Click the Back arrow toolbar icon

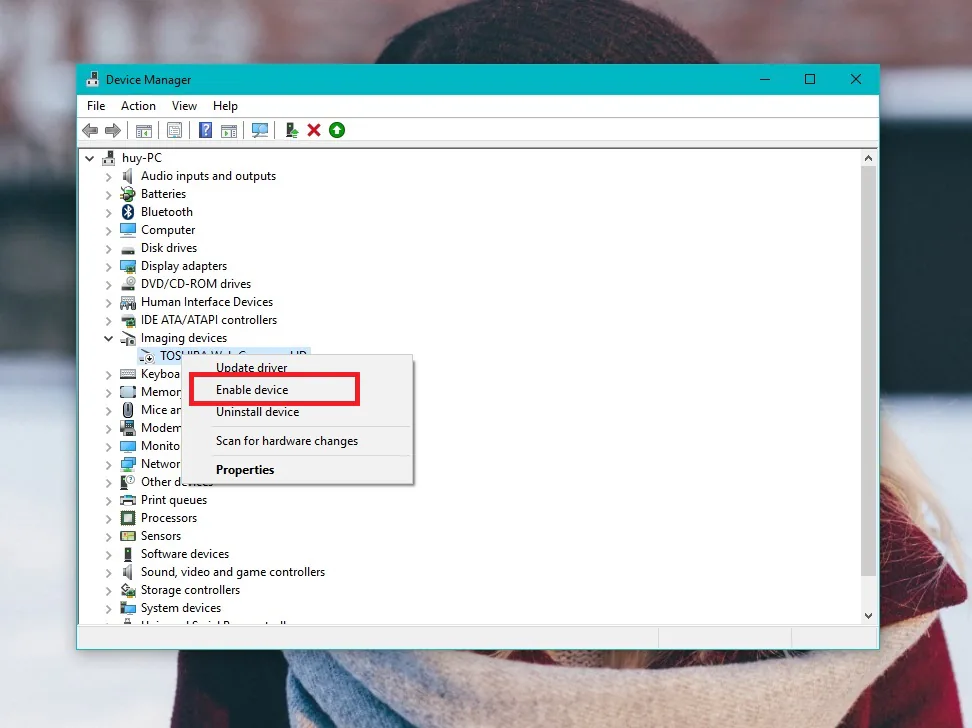(x=91, y=130)
